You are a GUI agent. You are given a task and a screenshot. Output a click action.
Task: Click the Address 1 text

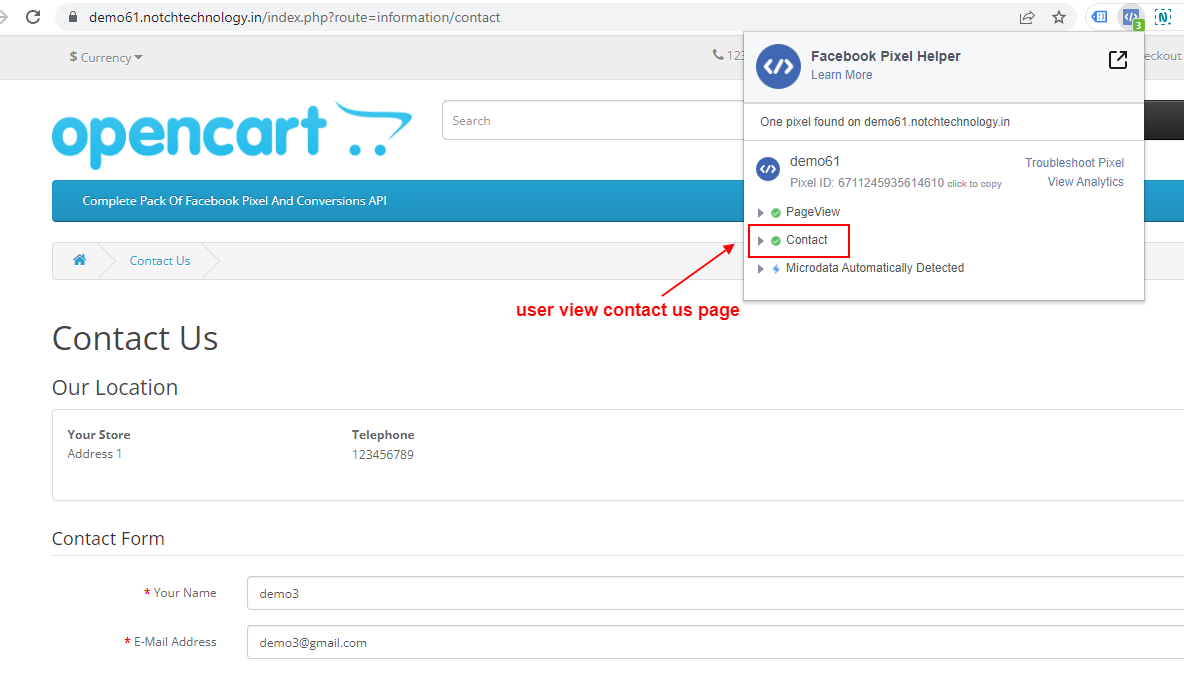coord(94,454)
